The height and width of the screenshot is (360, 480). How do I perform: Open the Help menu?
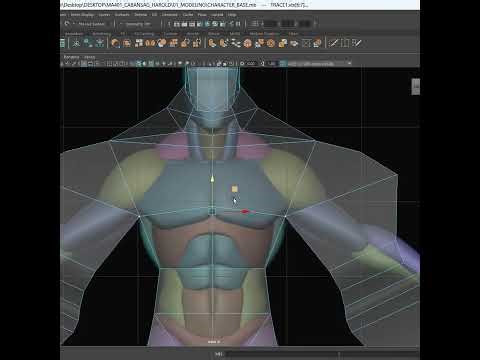(232, 15)
